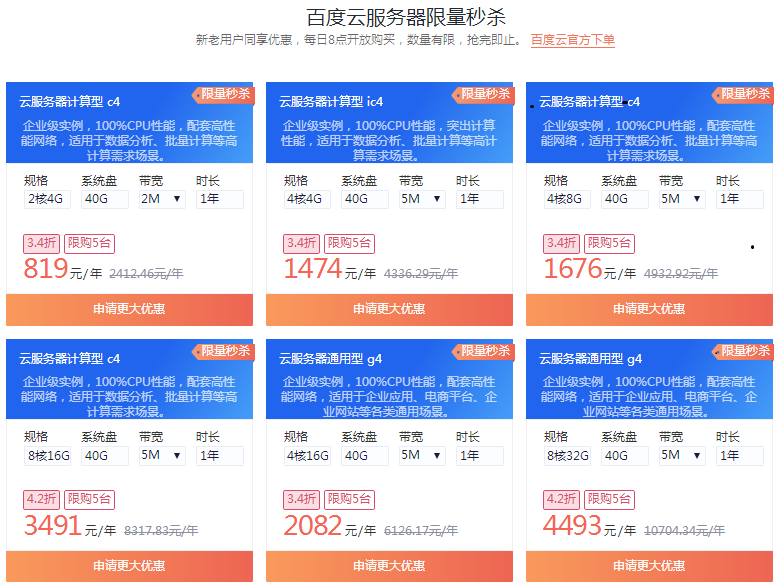Click the 40G system disk field on the 4核8G card
The height and width of the screenshot is (588, 781).
[625, 199]
